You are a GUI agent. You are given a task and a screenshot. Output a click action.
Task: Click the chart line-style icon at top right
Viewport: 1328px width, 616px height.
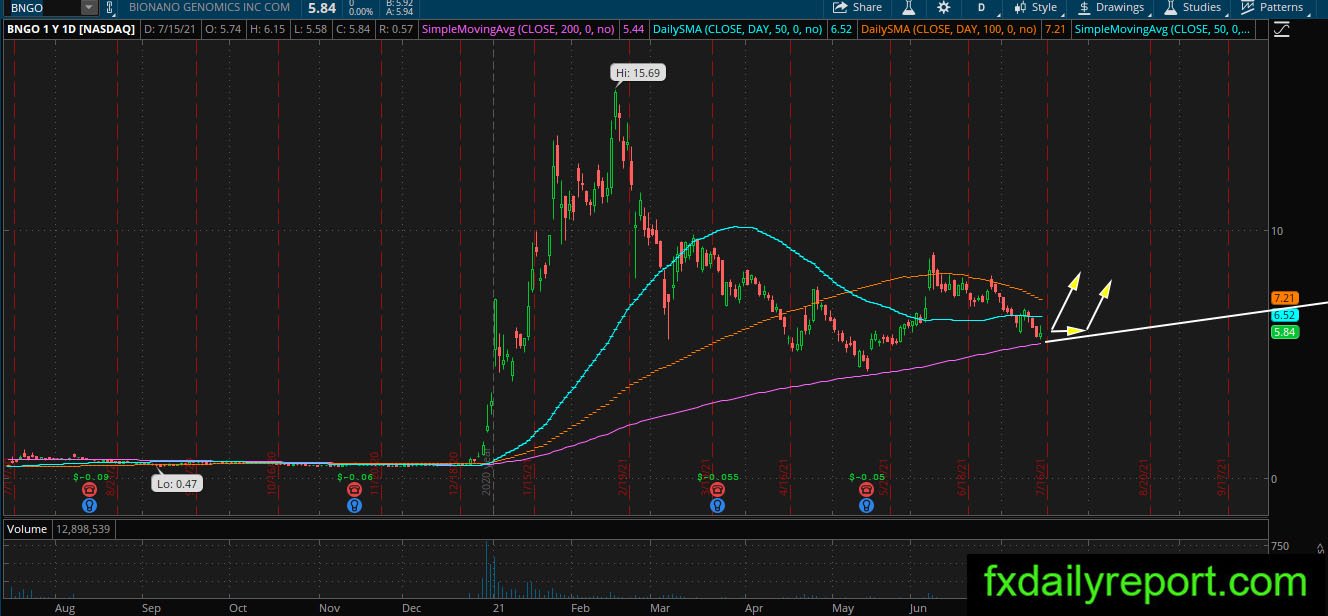coord(1282,30)
